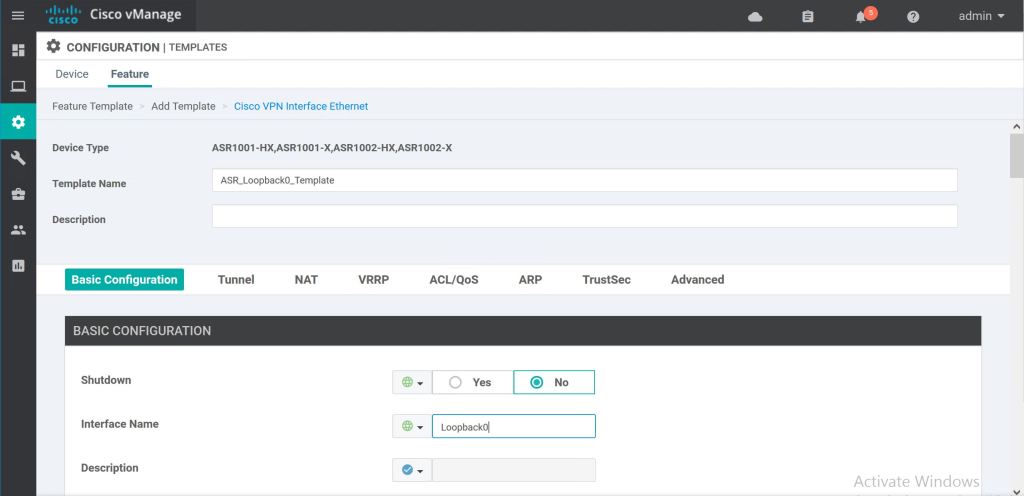This screenshot has height=496, width=1024.
Task: Open the Administration people sidebar icon
Action: (17, 230)
